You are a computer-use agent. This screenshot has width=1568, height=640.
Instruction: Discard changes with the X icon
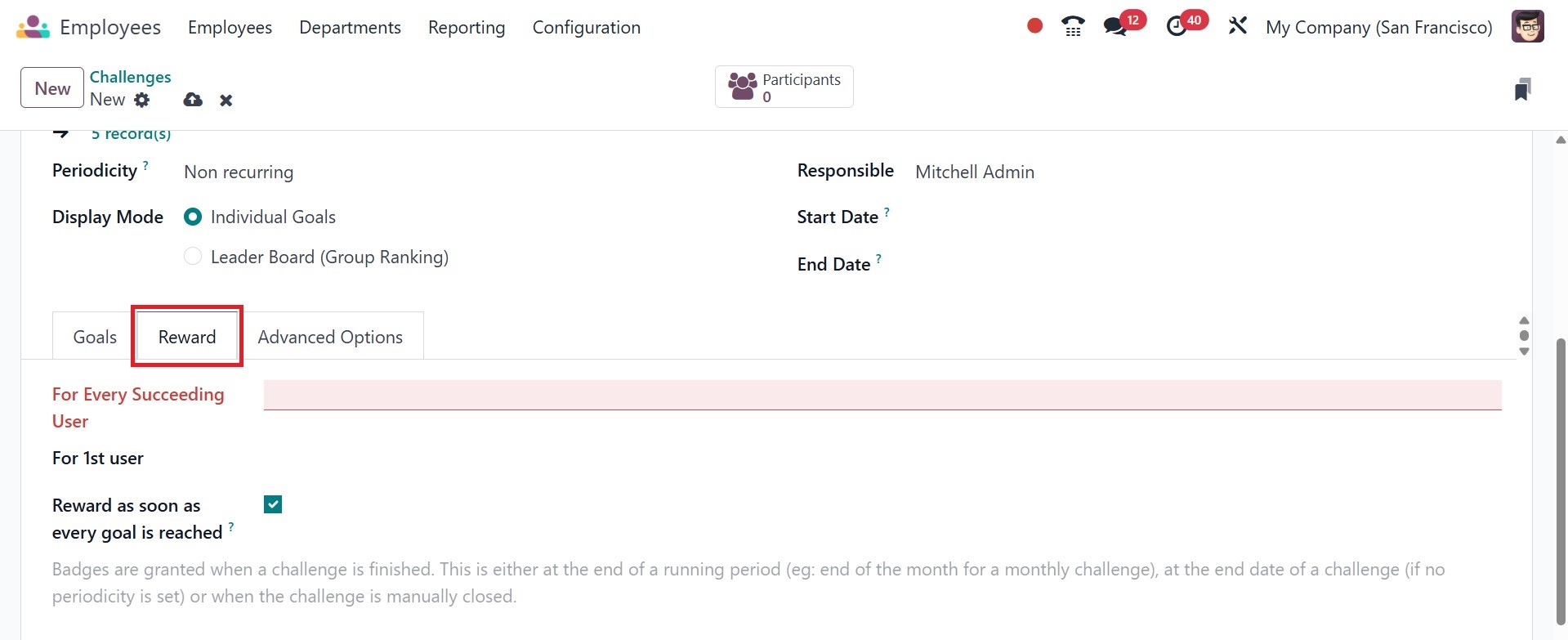click(226, 101)
